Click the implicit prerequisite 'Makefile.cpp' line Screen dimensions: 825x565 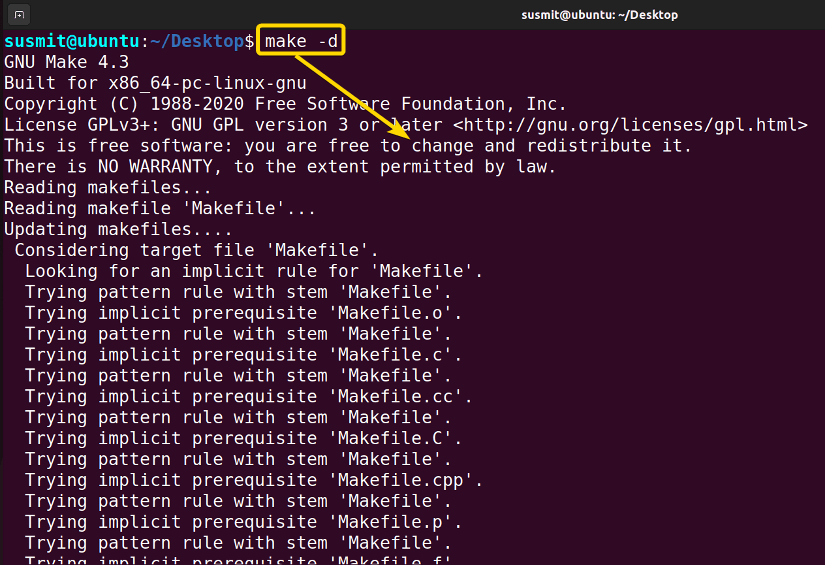coord(254,480)
